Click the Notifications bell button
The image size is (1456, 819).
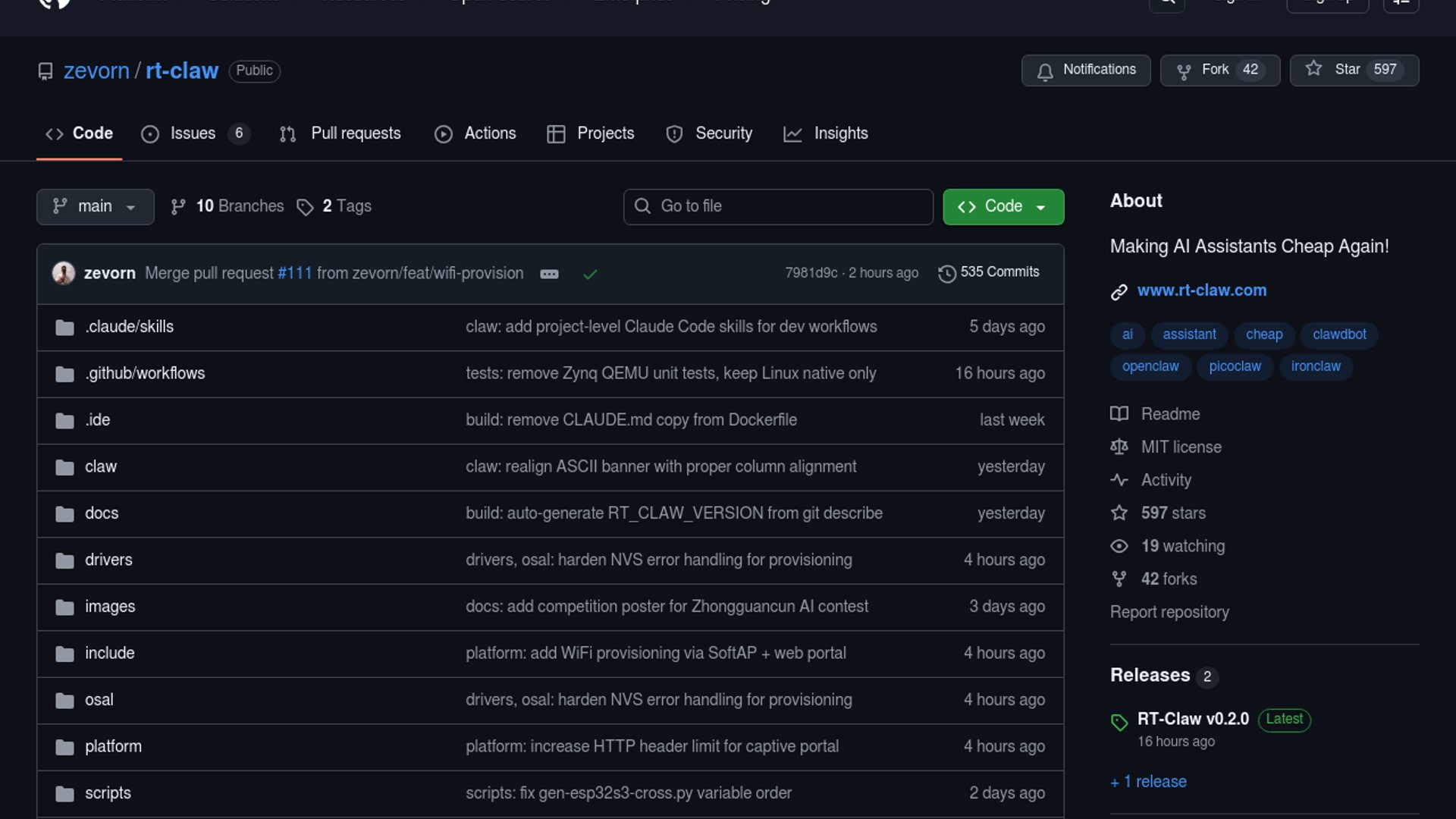click(1085, 70)
